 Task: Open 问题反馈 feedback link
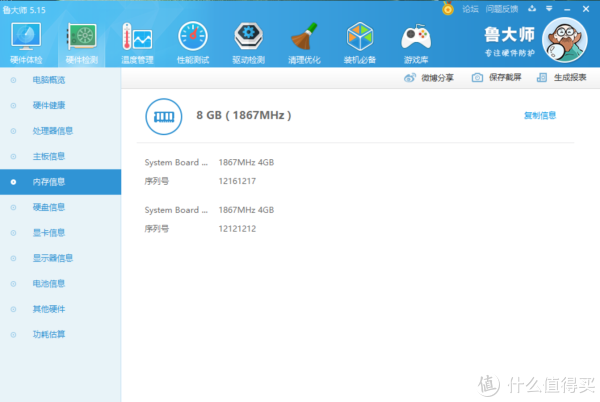pyautogui.click(x=502, y=9)
